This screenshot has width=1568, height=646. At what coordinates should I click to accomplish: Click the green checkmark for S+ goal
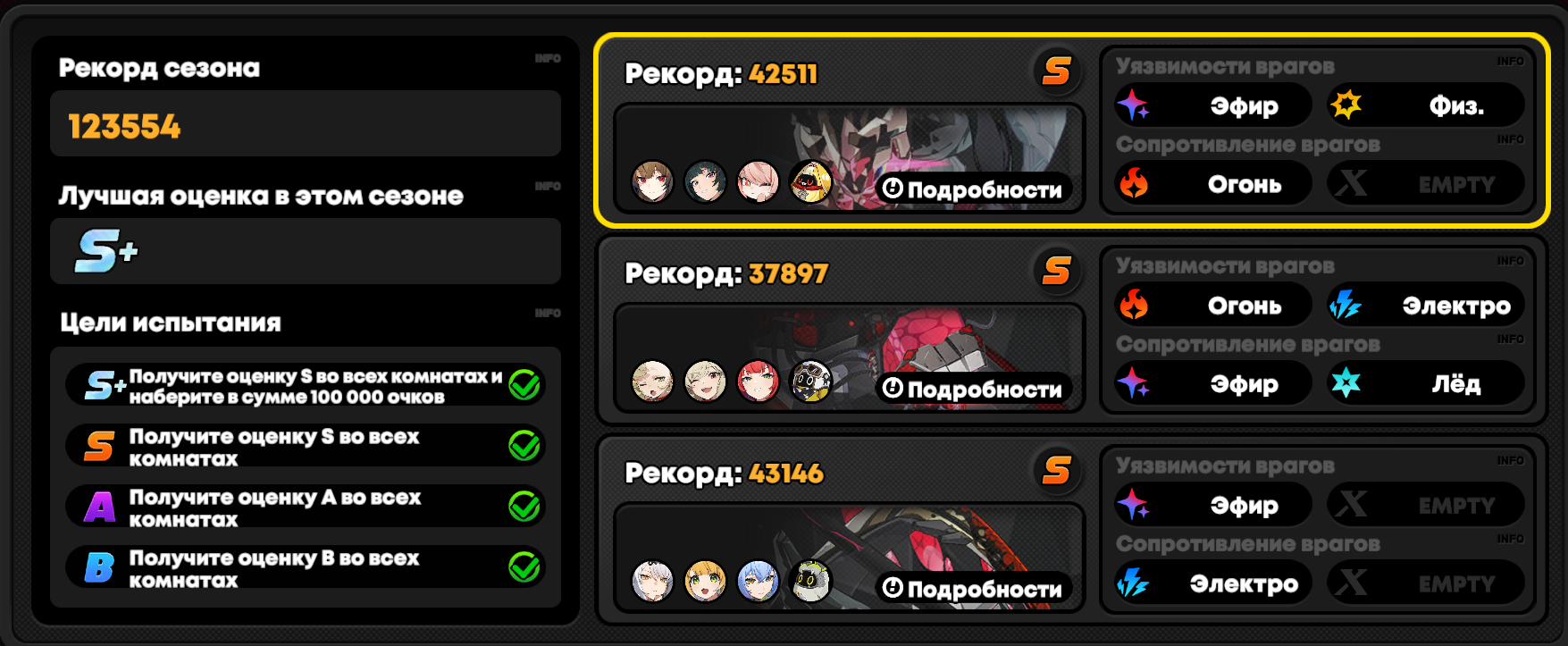[524, 385]
